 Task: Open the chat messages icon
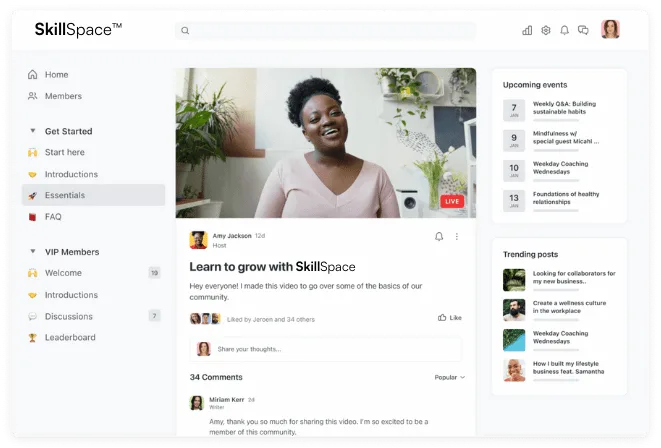click(x=583, y=30)
